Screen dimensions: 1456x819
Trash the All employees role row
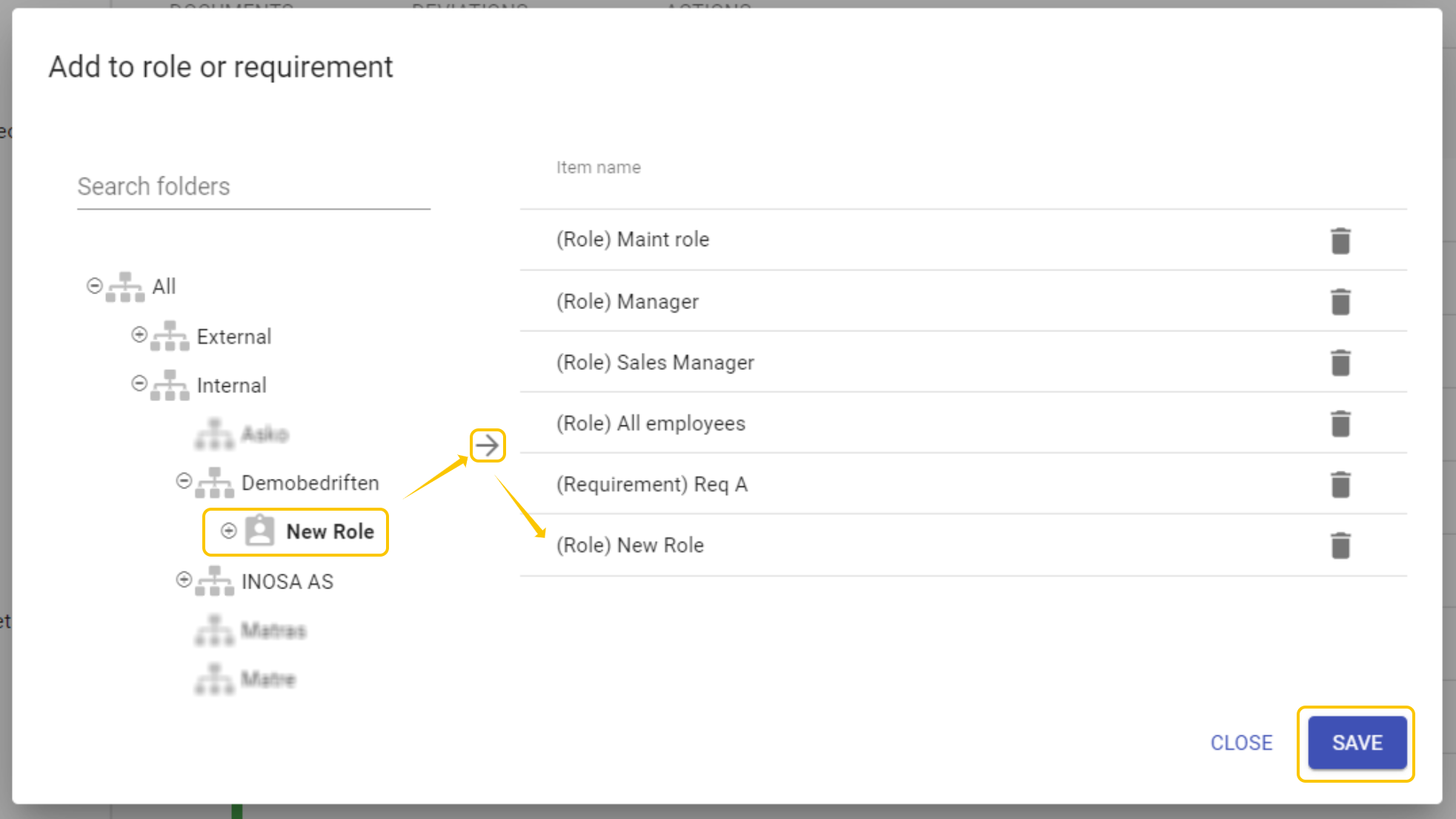click(1340, 423)
